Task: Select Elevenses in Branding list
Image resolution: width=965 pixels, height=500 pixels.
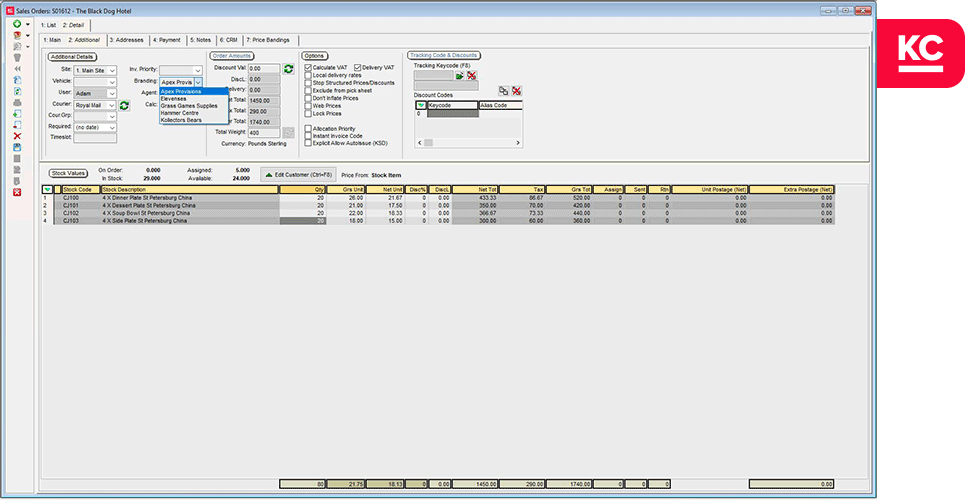Action: coord(194,99)
